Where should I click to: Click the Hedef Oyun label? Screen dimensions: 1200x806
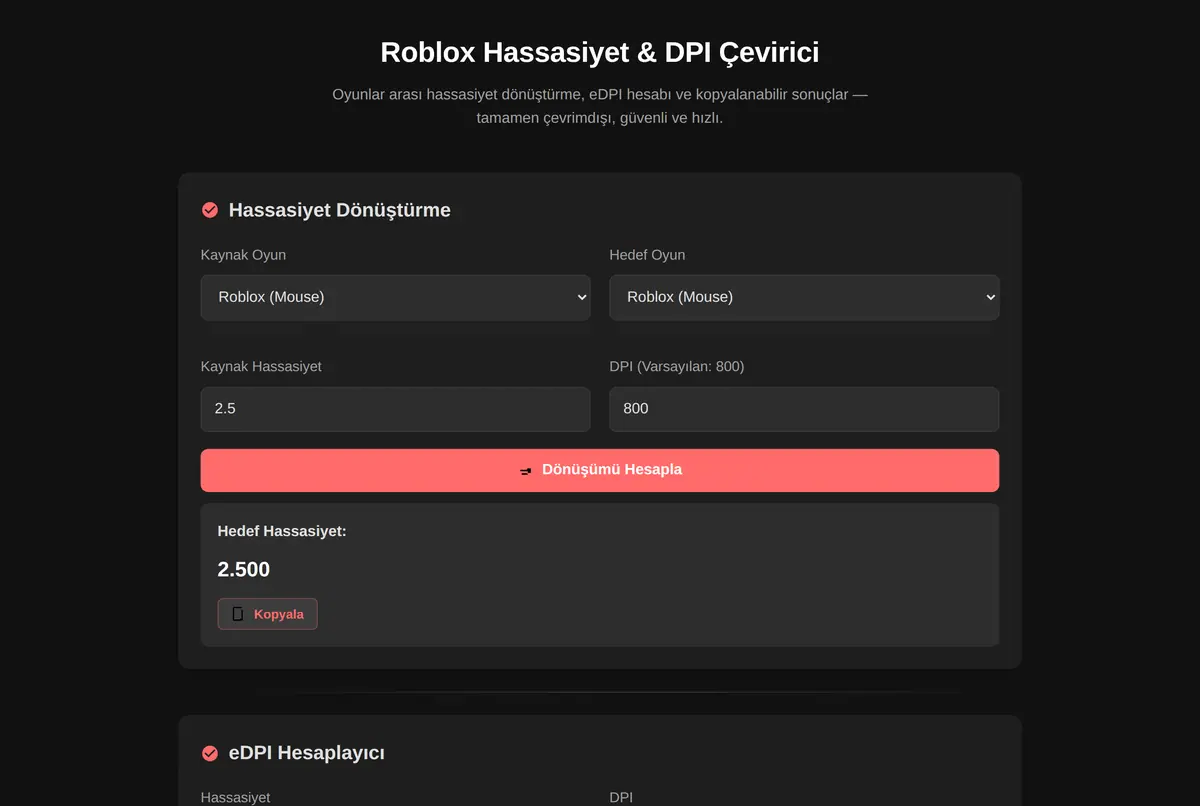(x=647, y=255)
